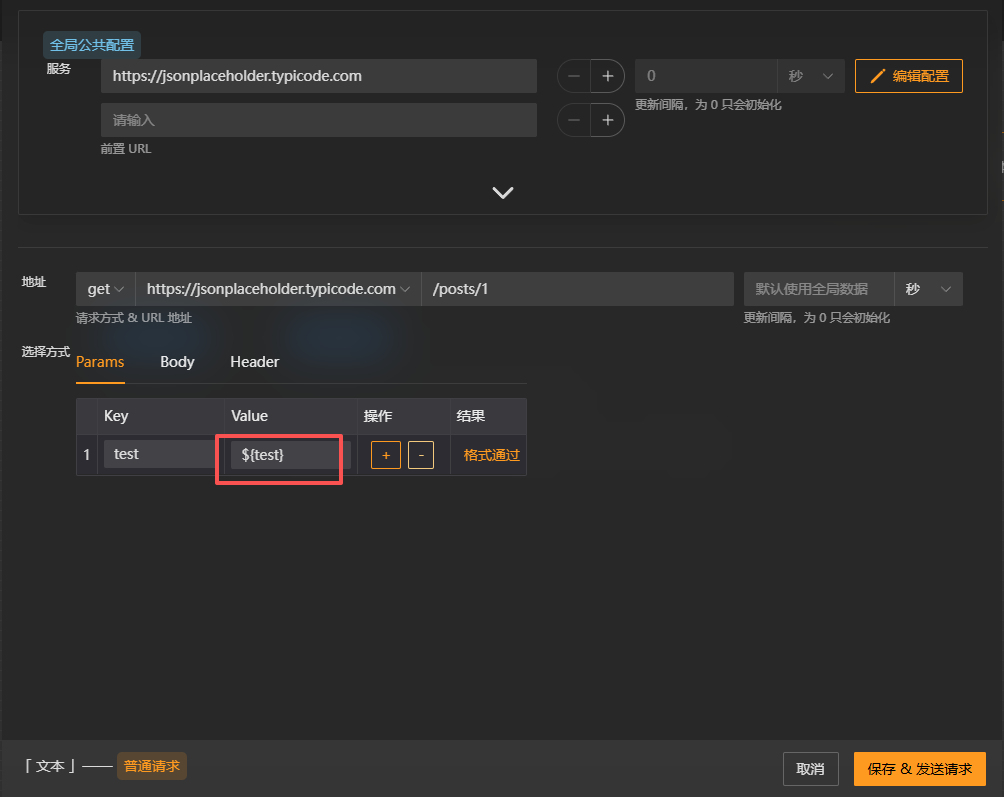The height and width of the screenshot is (797, 1004).
Task: Click the Value input containing ${test}
Action: point(291,455)
